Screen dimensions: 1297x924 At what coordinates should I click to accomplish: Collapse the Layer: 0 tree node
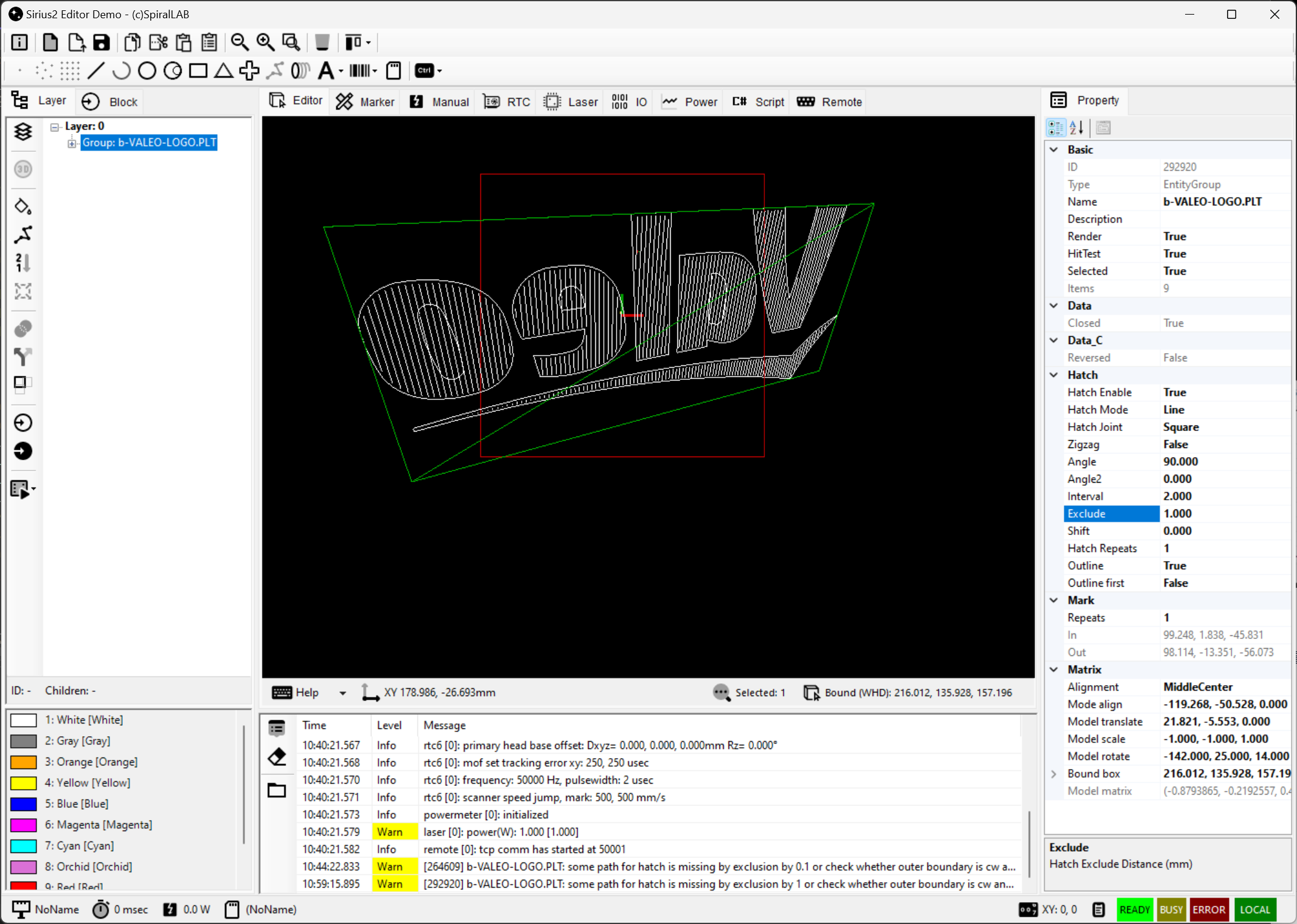tap(55, 126)
